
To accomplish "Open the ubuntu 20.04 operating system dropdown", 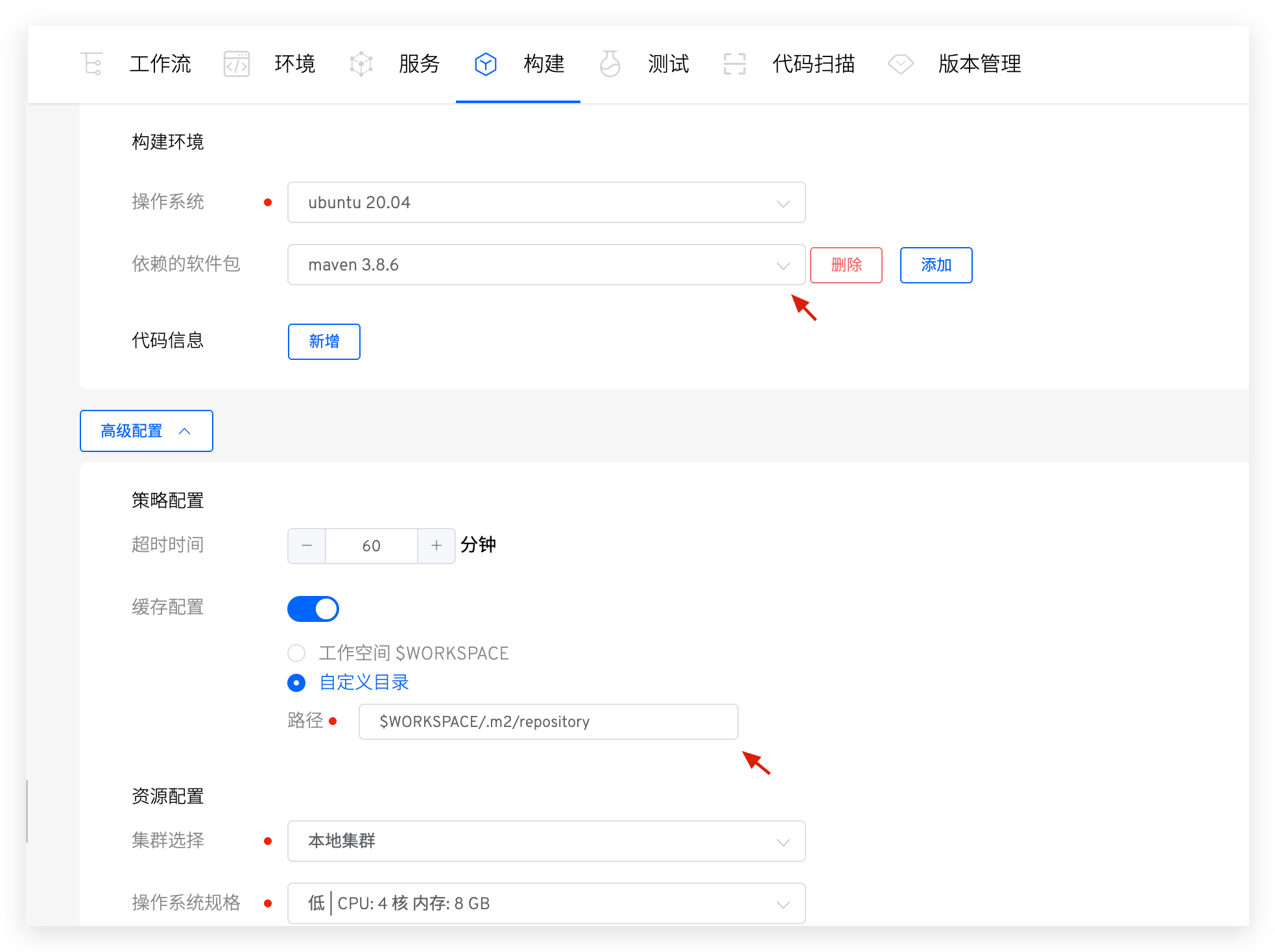I will [546, 202].
